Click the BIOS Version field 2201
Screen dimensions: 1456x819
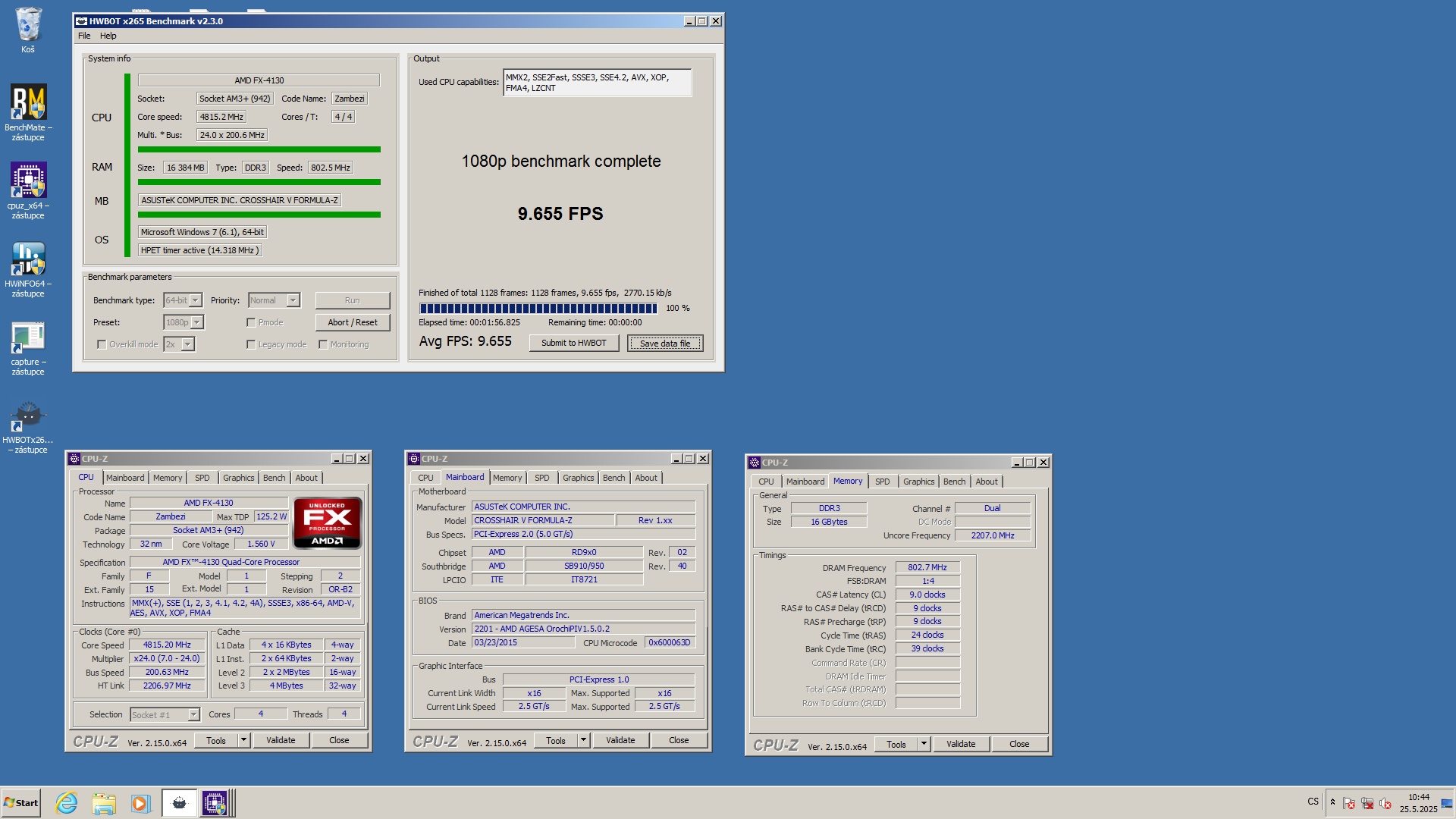[583, 629]
